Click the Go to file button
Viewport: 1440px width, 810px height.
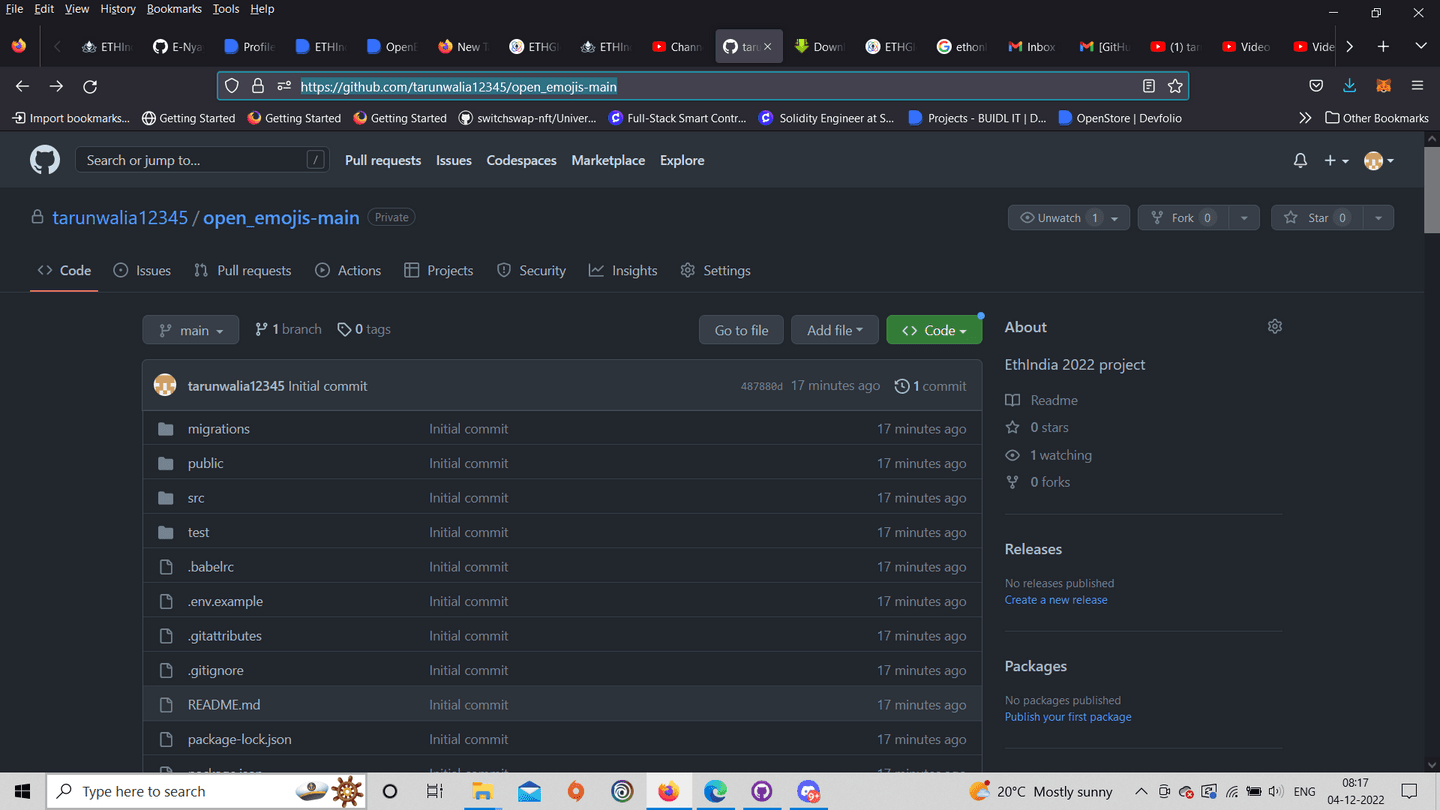click(741, 330)
